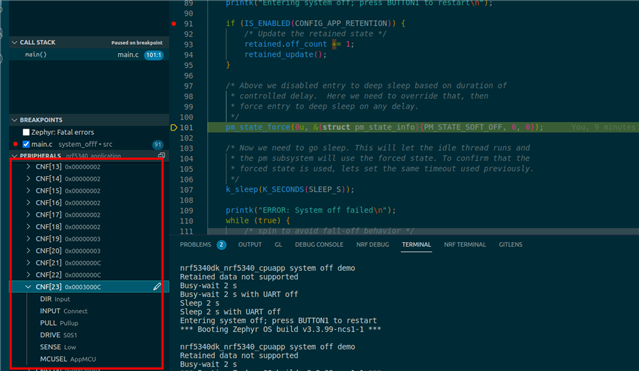Select the Terminal tab
Viewport: 639px width, 371px height.
pyautogui.click(x=416, y=245)
